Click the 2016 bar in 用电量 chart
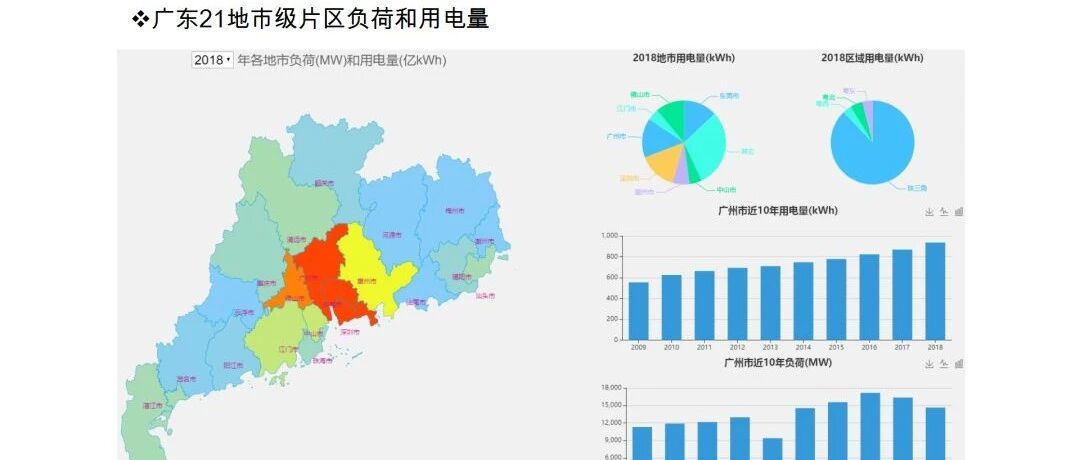This screenshot has height=460, width=1080. pyautogui.click(x=869, y=297)
